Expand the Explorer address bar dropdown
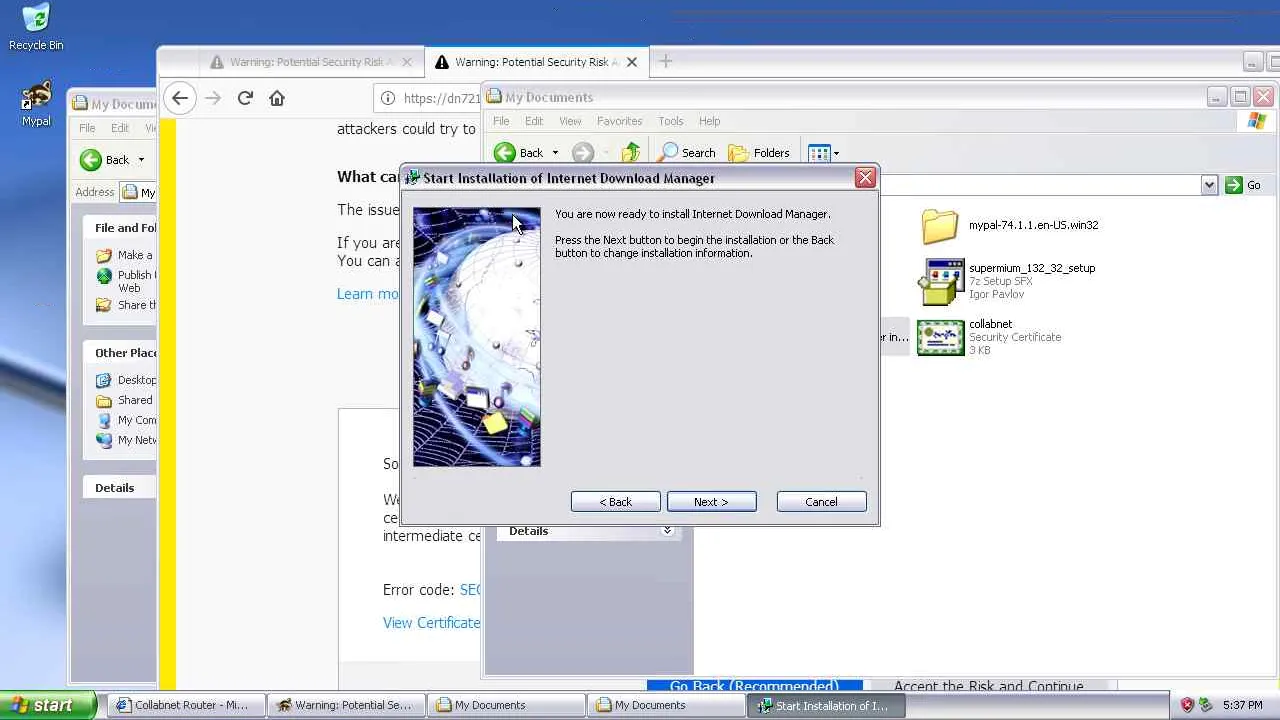Image resolution: width=1280 pixels, height=720 pixels. pyautogui.click(x=1209, y=185)
